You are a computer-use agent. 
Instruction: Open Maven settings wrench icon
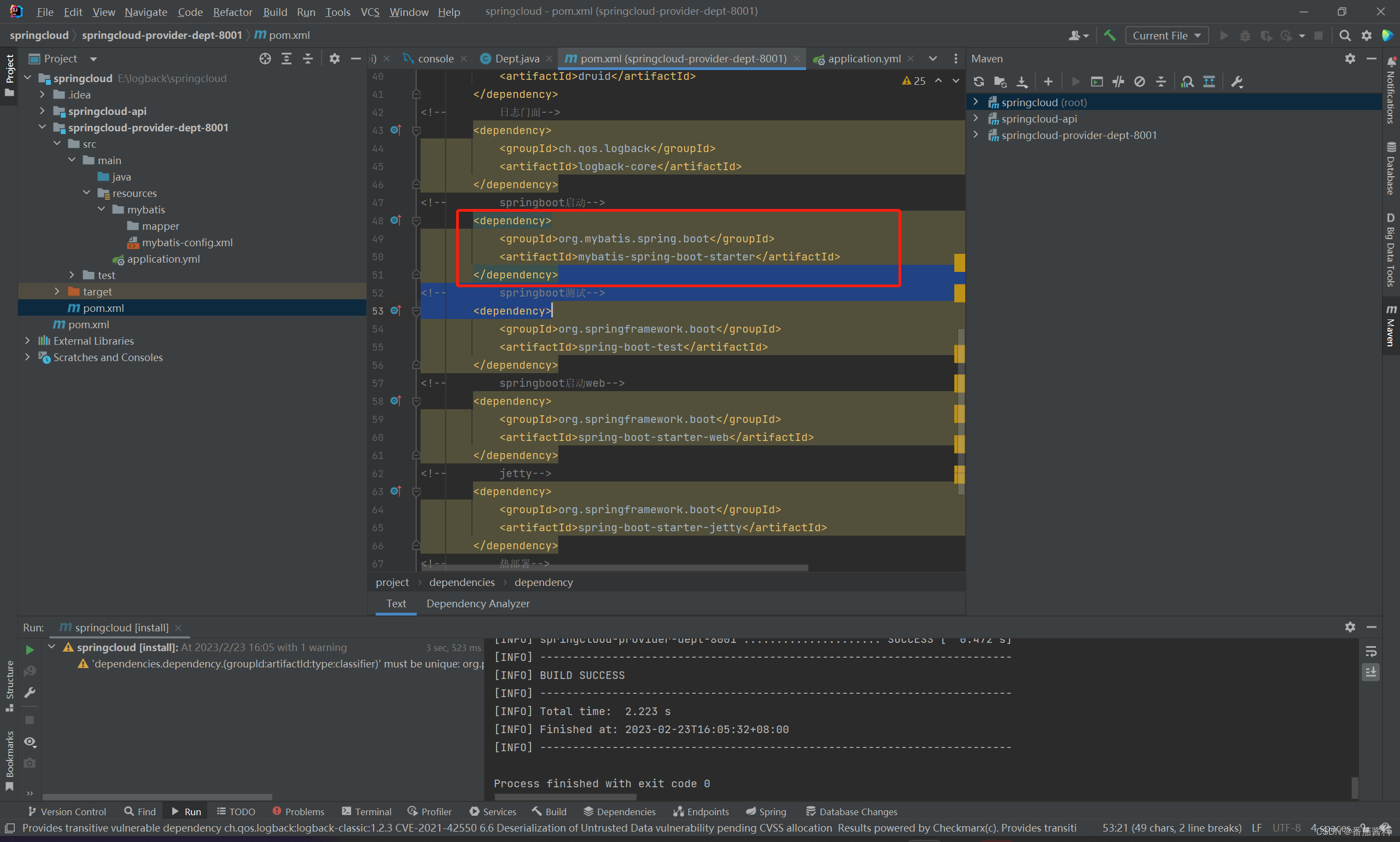[x=1237, y=82]
